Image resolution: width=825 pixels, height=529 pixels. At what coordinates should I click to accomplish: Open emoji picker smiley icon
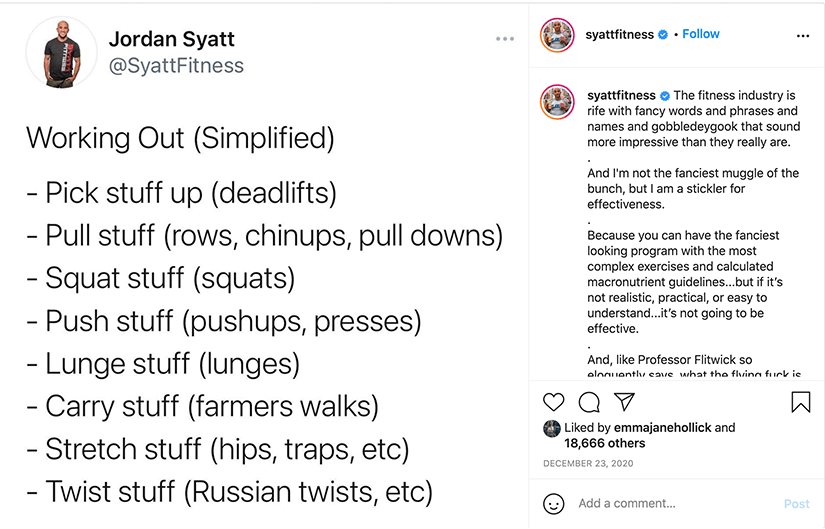(554, 504)
